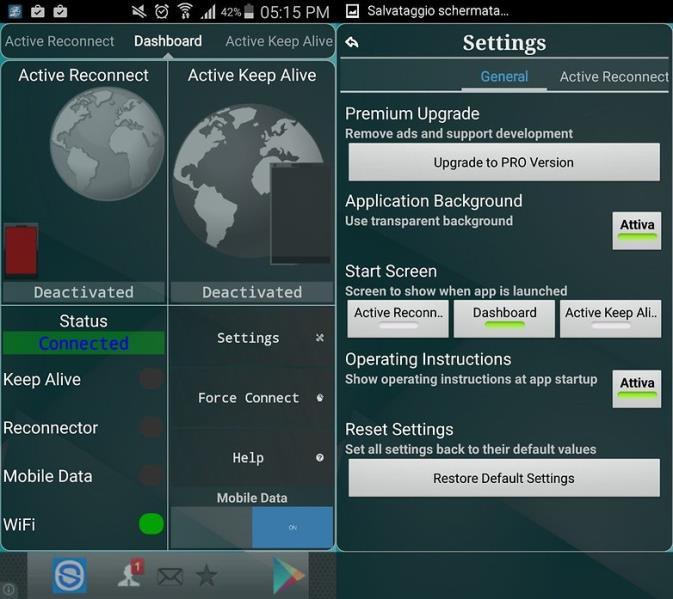Tap Salvataggio schermata notification text
Image resolution: width=673 pixels, height=599 pixels.
point(438,11)
